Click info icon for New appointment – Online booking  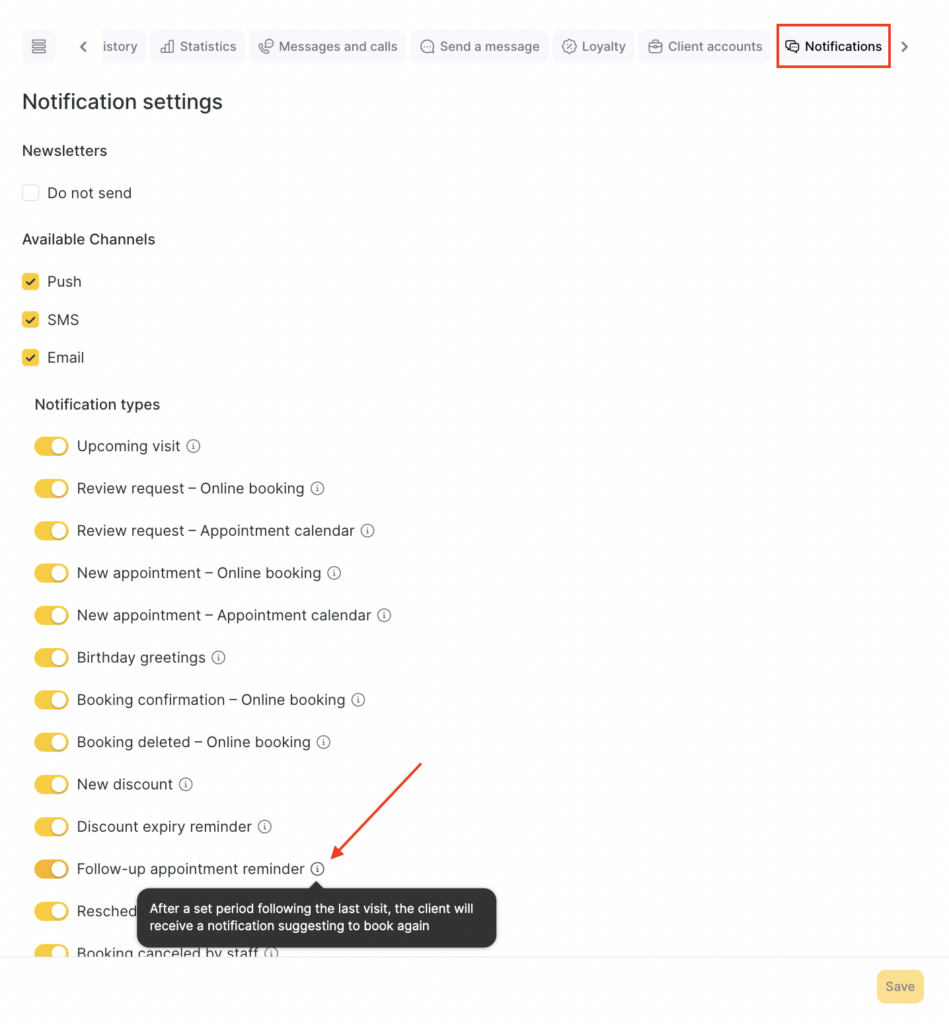334,573
